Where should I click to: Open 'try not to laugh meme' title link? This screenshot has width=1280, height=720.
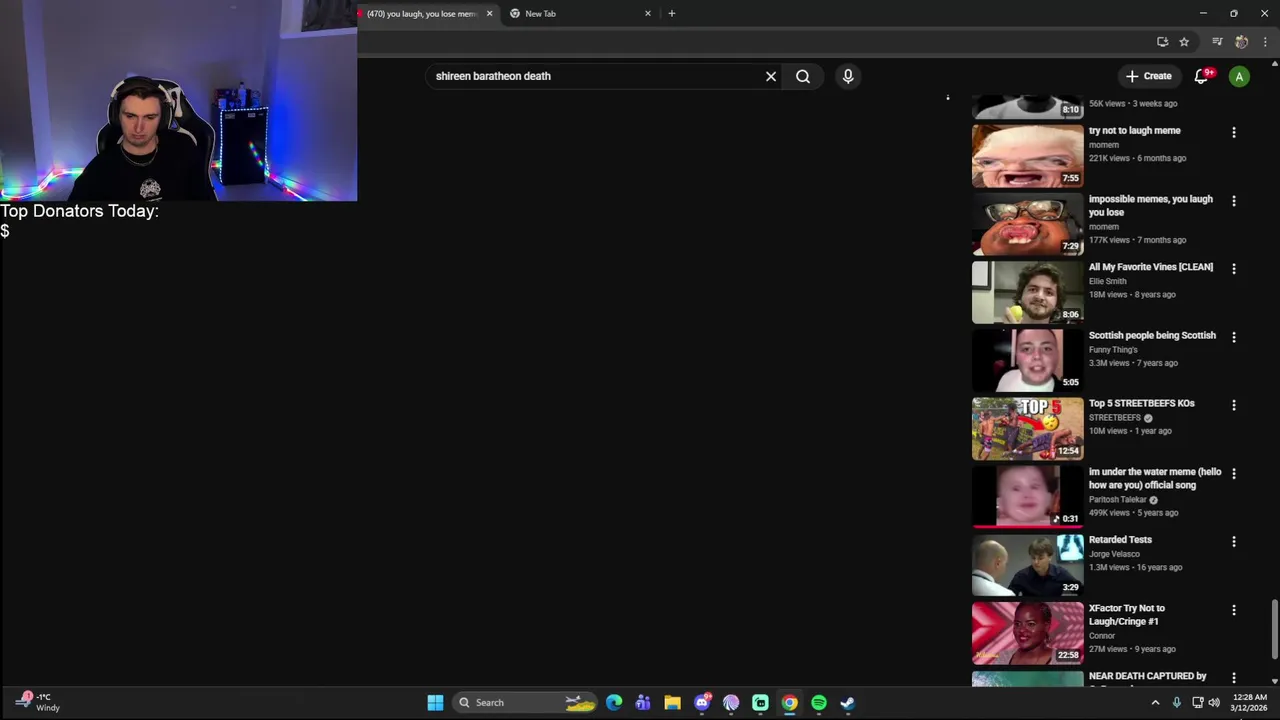point(1134,131)
